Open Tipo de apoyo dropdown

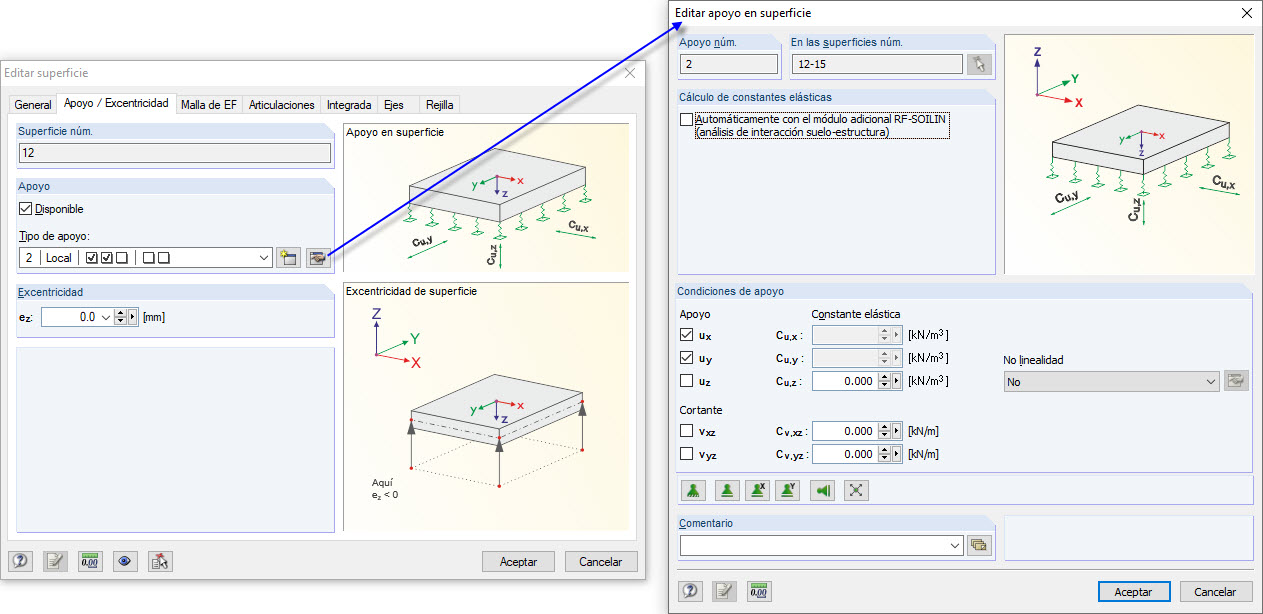pyautogui.click(x=264, y=258)
